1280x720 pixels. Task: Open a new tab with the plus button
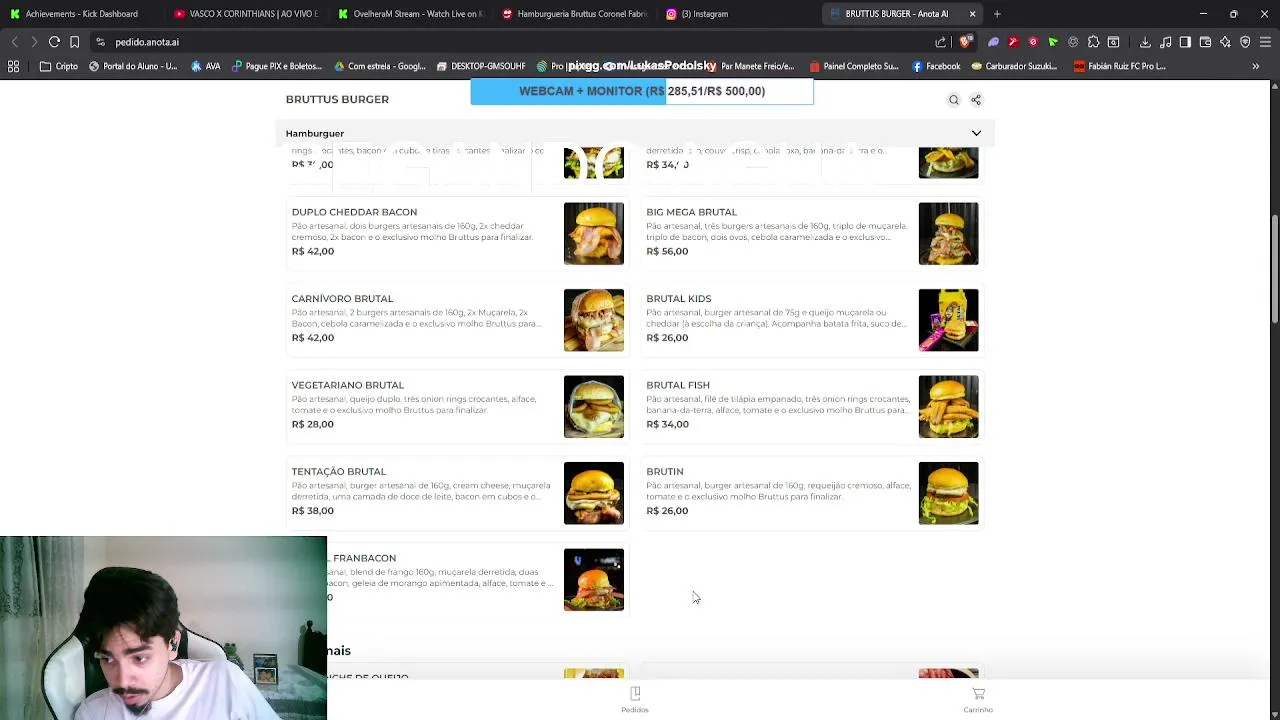click(997, 14)
